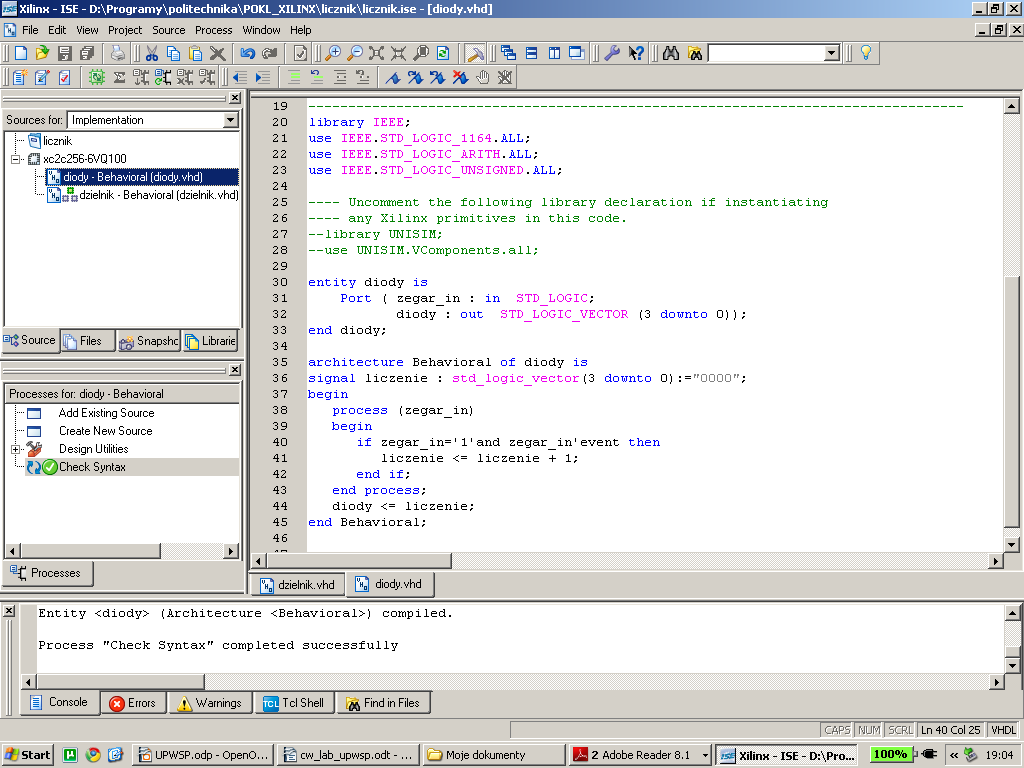Click the Sigma summary toolbar icon
The width and height of the screenshot is (1024, 768).
[119, 77]
